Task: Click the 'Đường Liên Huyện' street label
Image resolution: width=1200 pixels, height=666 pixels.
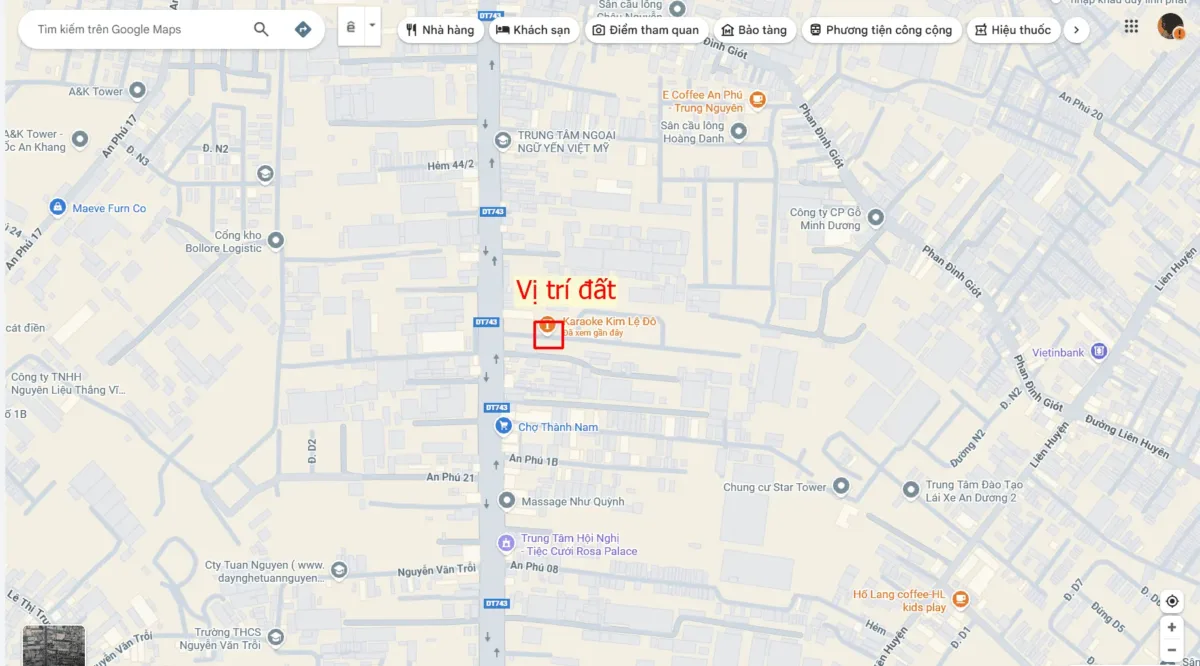Action: (1128, 436)
